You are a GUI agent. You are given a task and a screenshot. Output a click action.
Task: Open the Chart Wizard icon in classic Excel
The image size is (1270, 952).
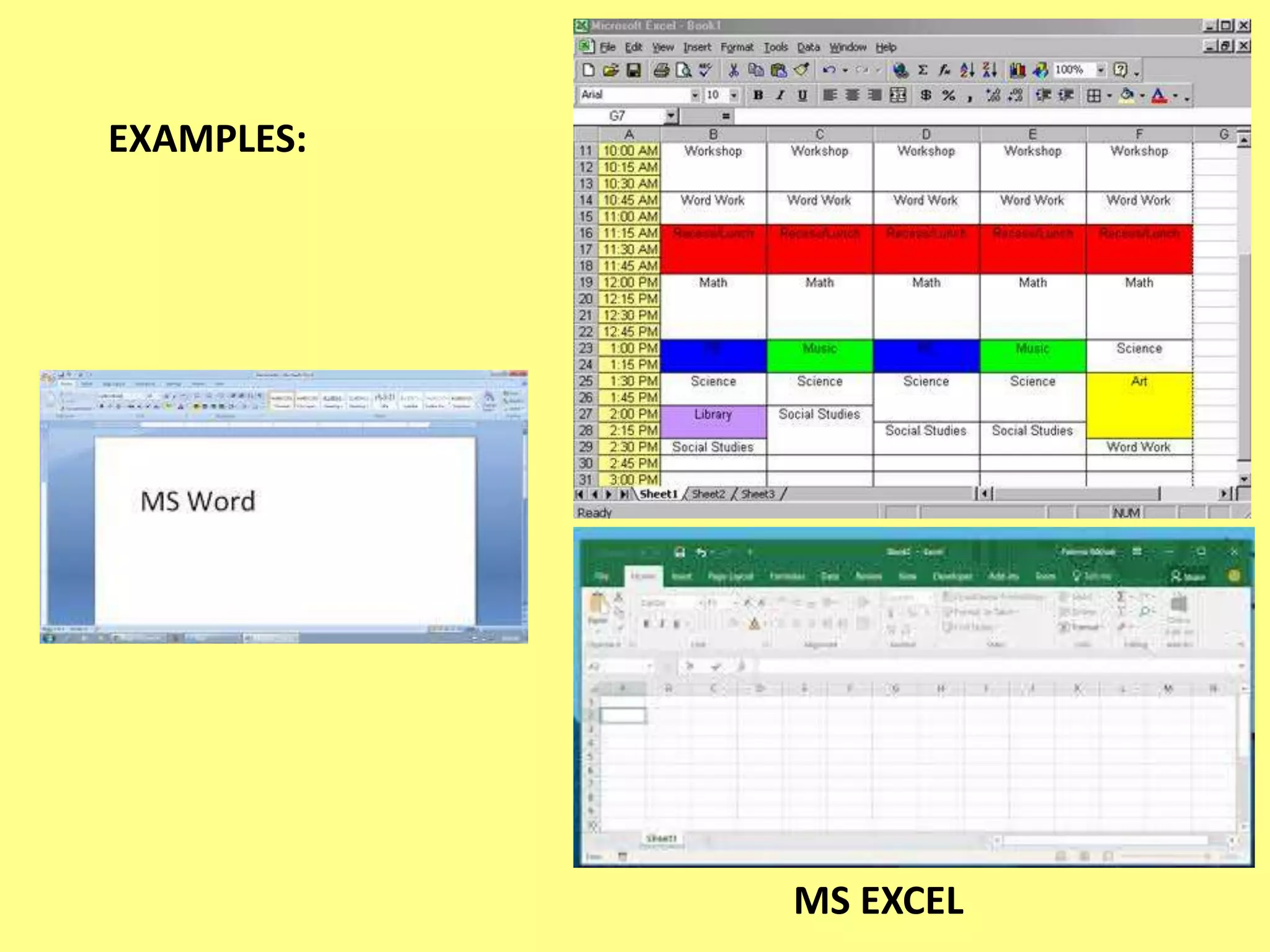(x=1018, y=70)
